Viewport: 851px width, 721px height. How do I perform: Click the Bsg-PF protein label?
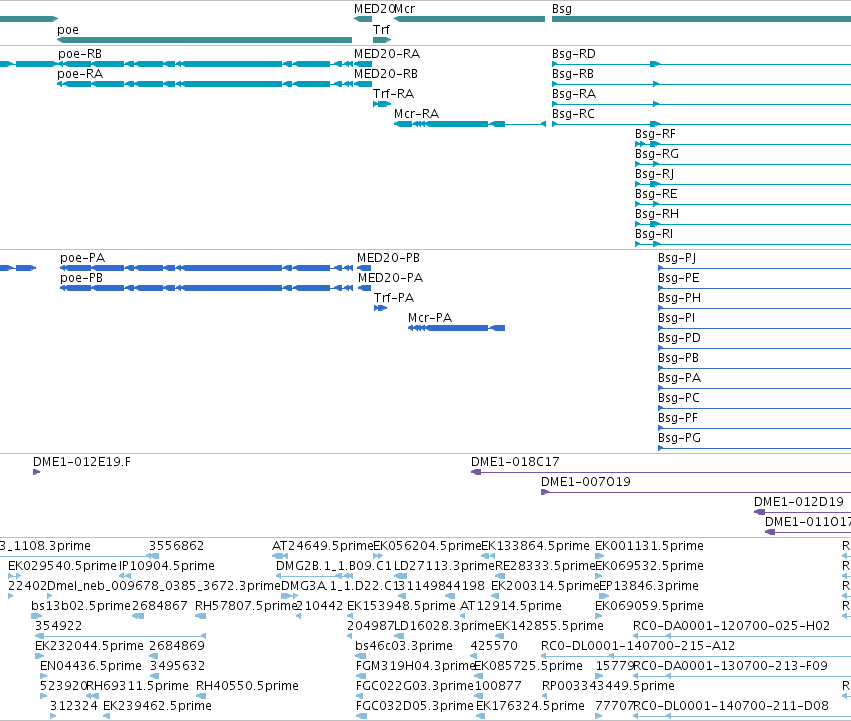pyautogui.click(x=678, y=419)
